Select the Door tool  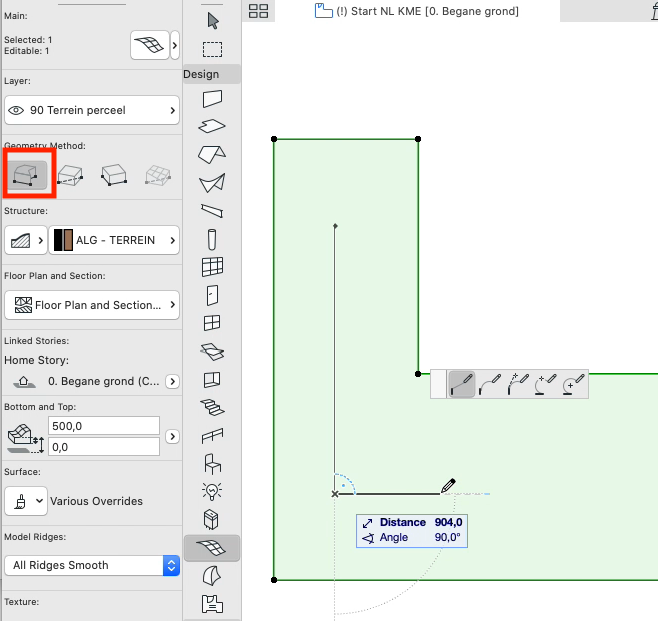click(x=212, y=295)
